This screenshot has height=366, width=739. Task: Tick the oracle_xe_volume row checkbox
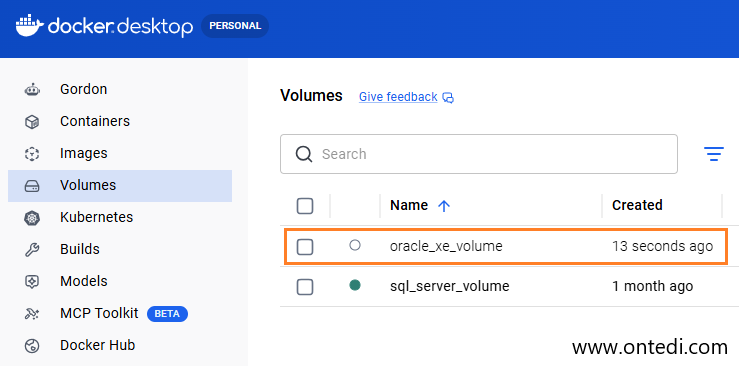click(x=305, y=246)
